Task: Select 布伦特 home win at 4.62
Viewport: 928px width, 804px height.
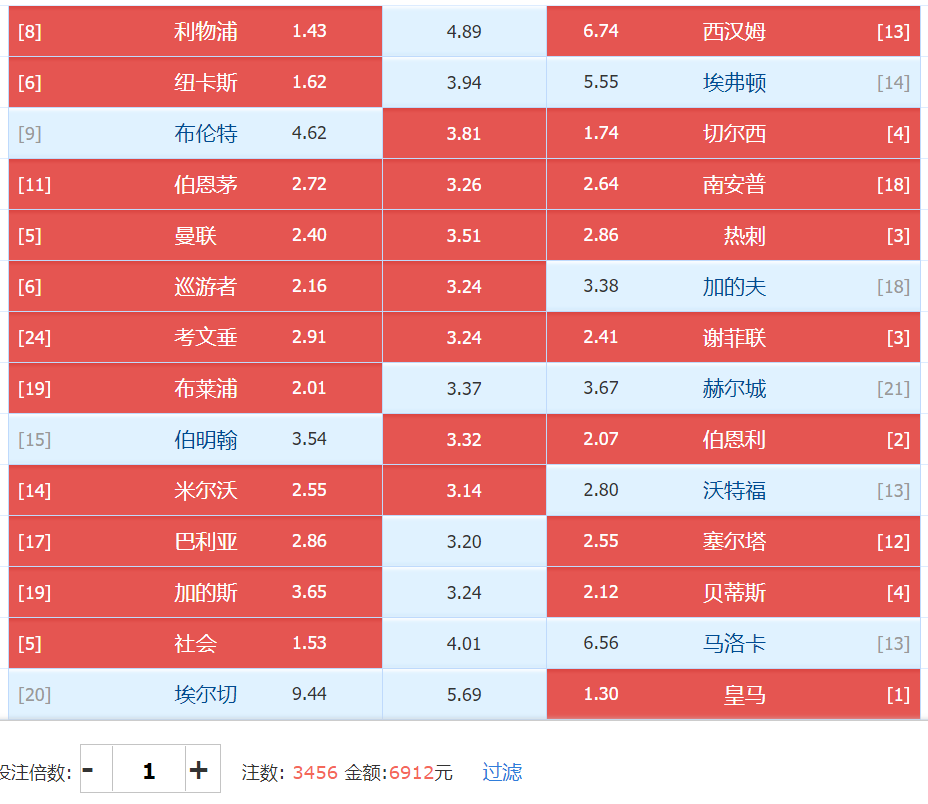Action: (x=195, y=133)
